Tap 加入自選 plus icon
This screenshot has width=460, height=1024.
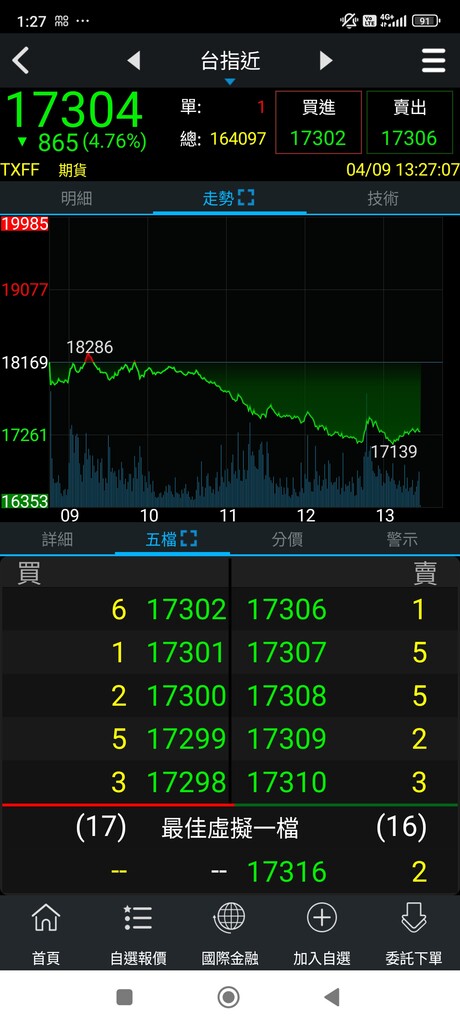(321, 918)
